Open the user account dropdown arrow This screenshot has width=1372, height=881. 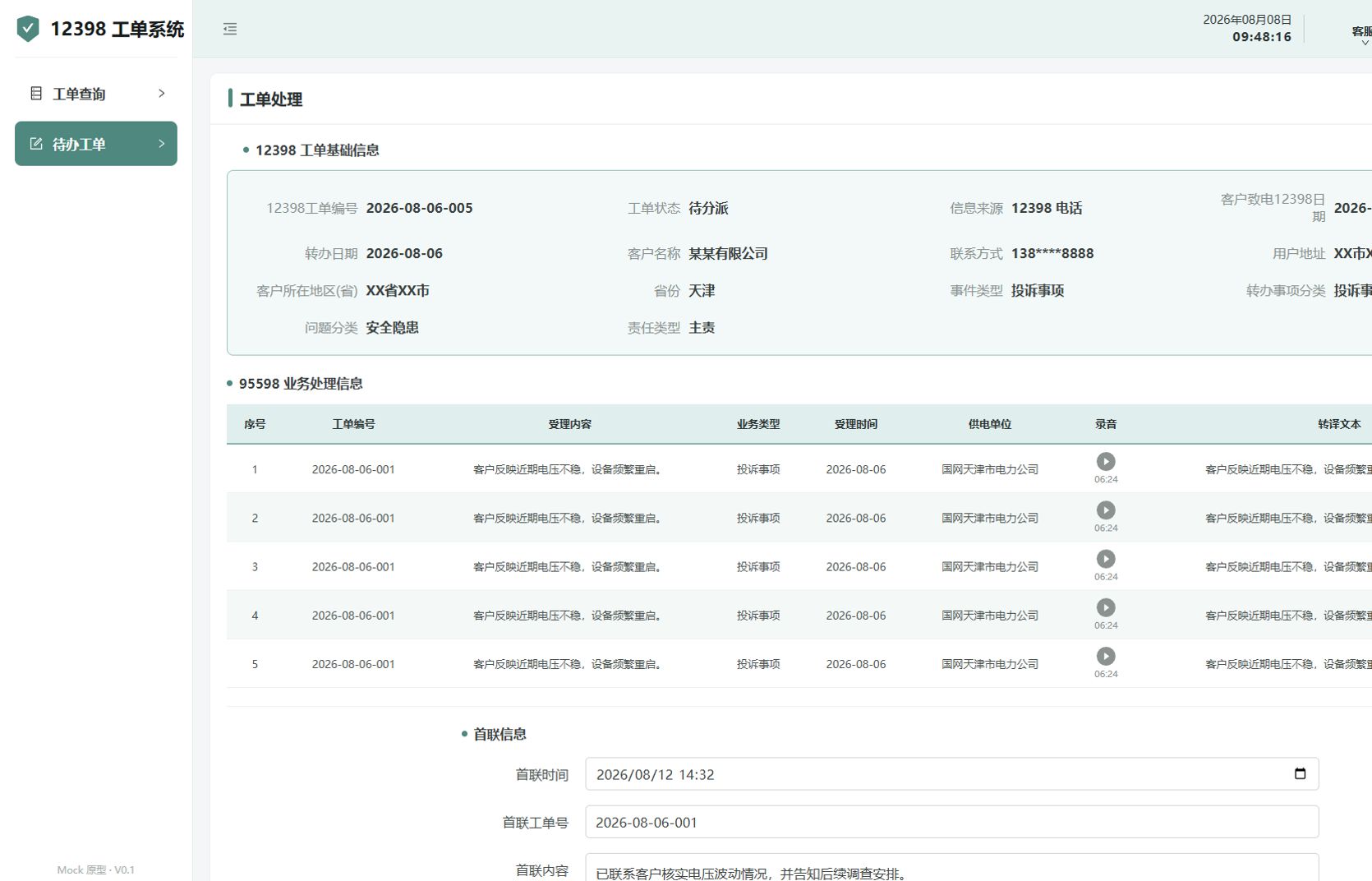(x=1365, y=43)
